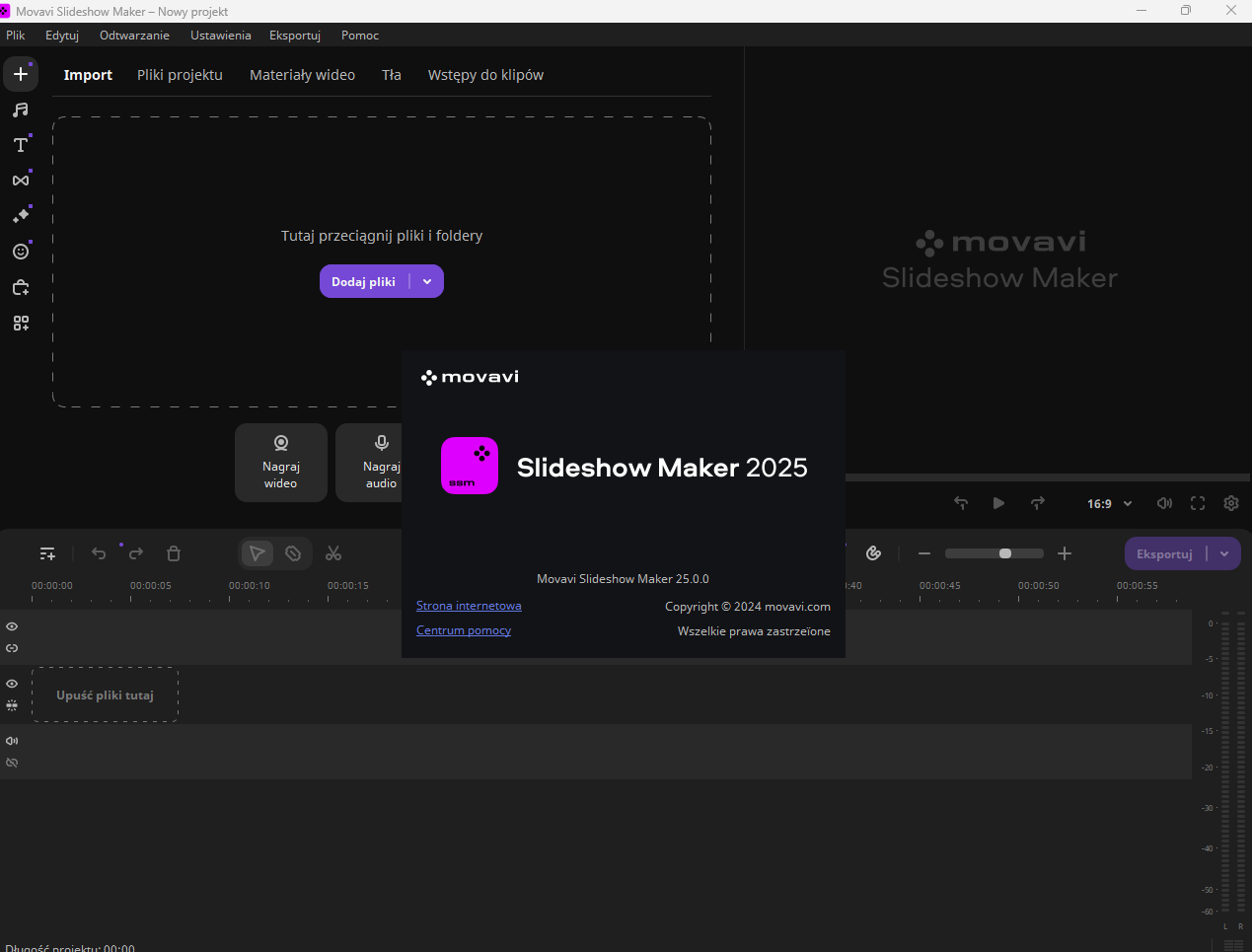Click the 00:00:10 timeline ruler mark
Viewport: 1252px width, 952px height.
(250, 586)
